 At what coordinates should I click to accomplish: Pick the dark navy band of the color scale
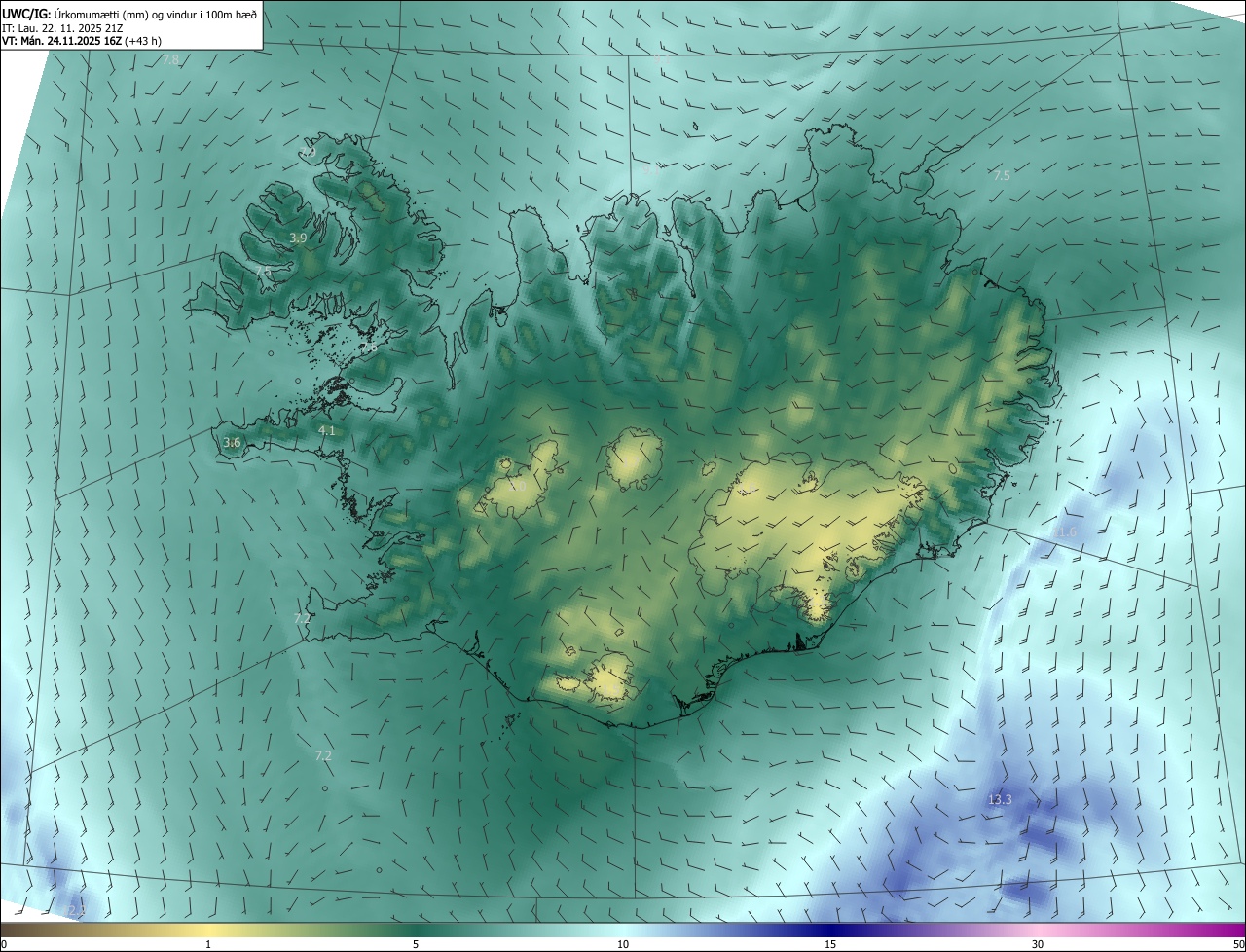[830, 931]
